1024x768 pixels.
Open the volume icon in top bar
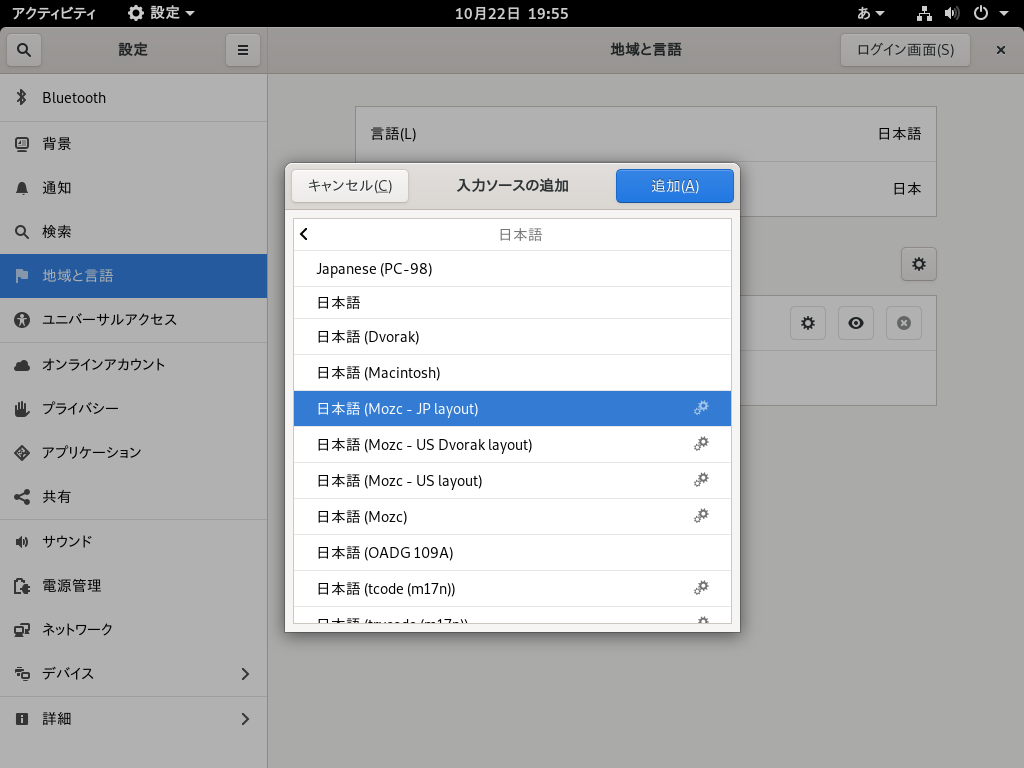point(951,13)
